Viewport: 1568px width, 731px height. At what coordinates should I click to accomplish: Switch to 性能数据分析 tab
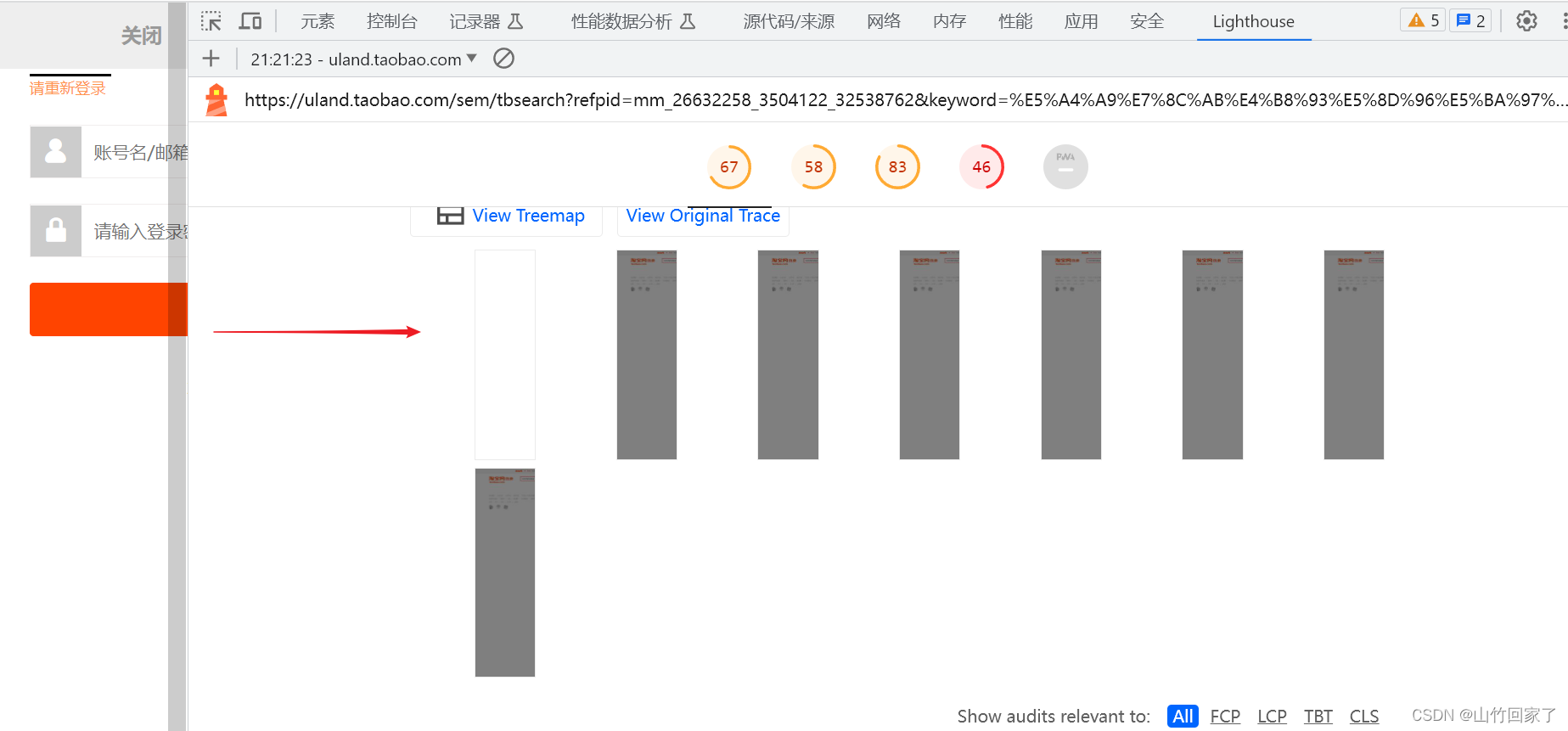tap(633, 21)
